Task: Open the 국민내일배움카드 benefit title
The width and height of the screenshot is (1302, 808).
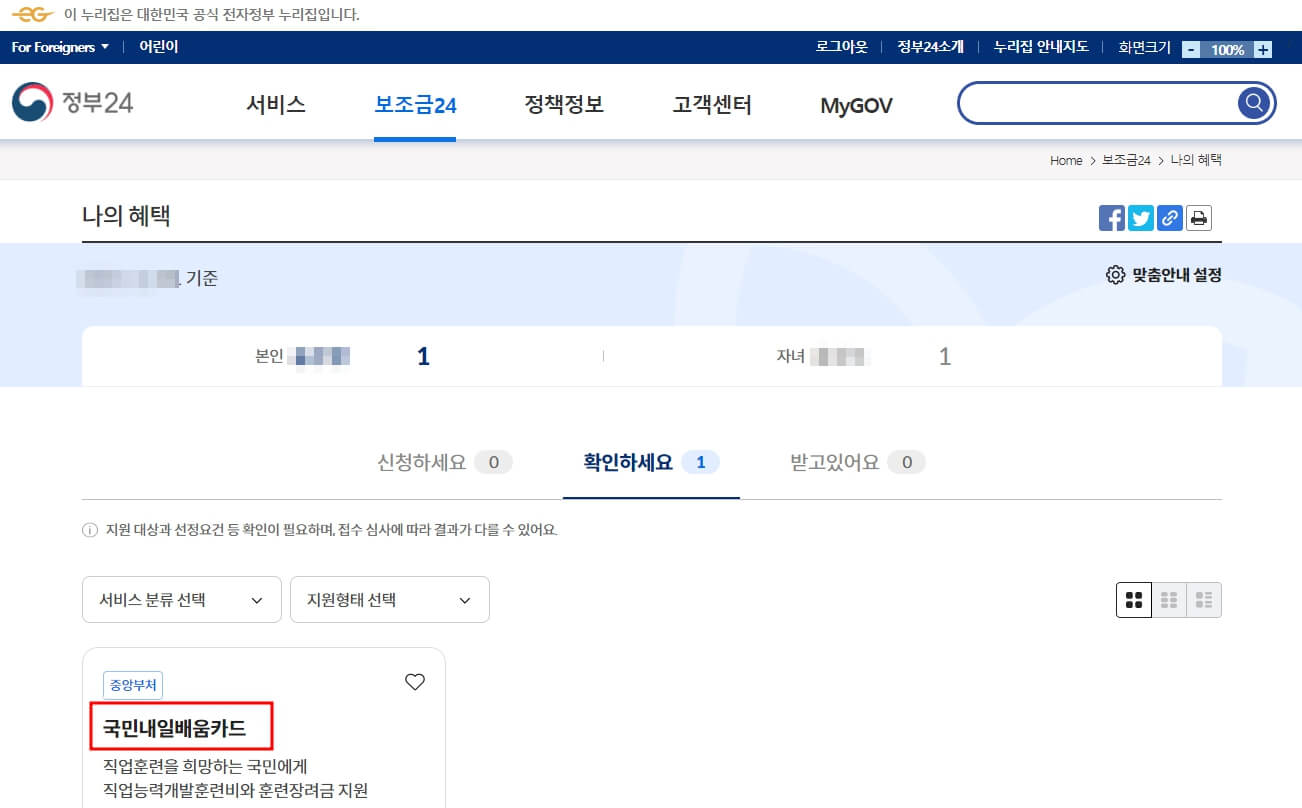Action: click(175, 728)
